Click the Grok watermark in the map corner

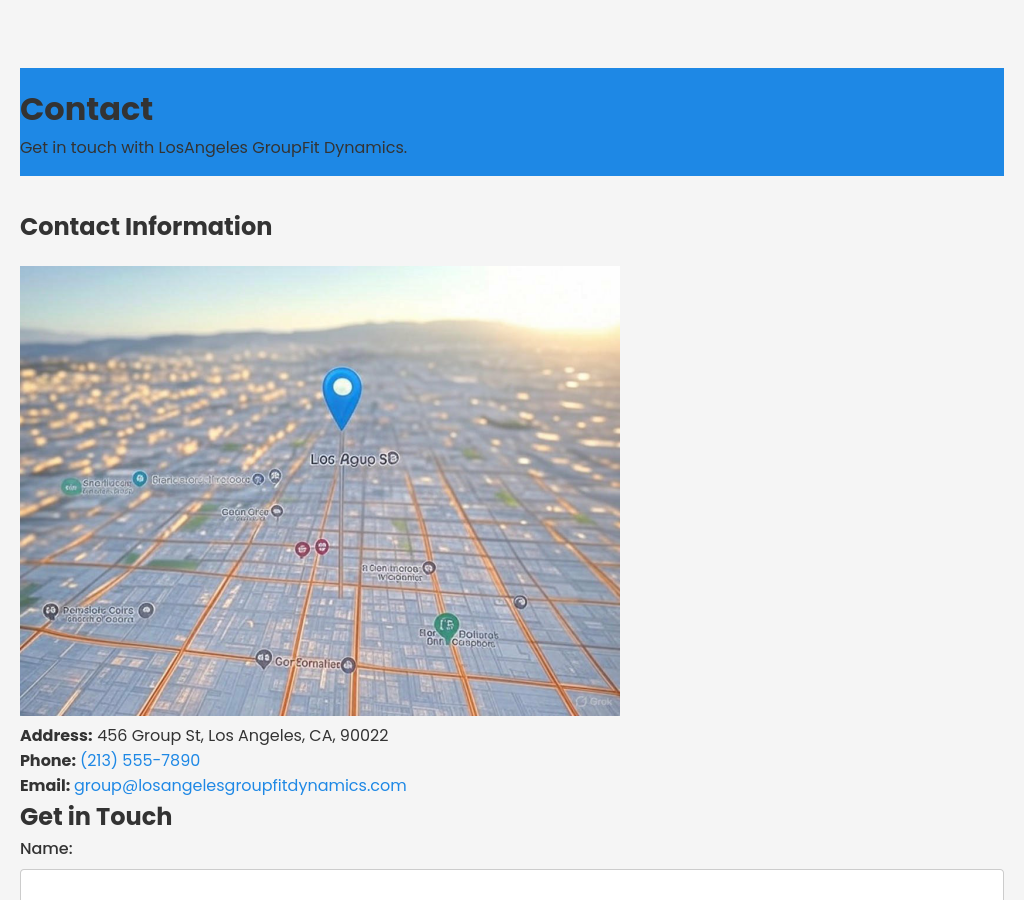pos(594,702)
